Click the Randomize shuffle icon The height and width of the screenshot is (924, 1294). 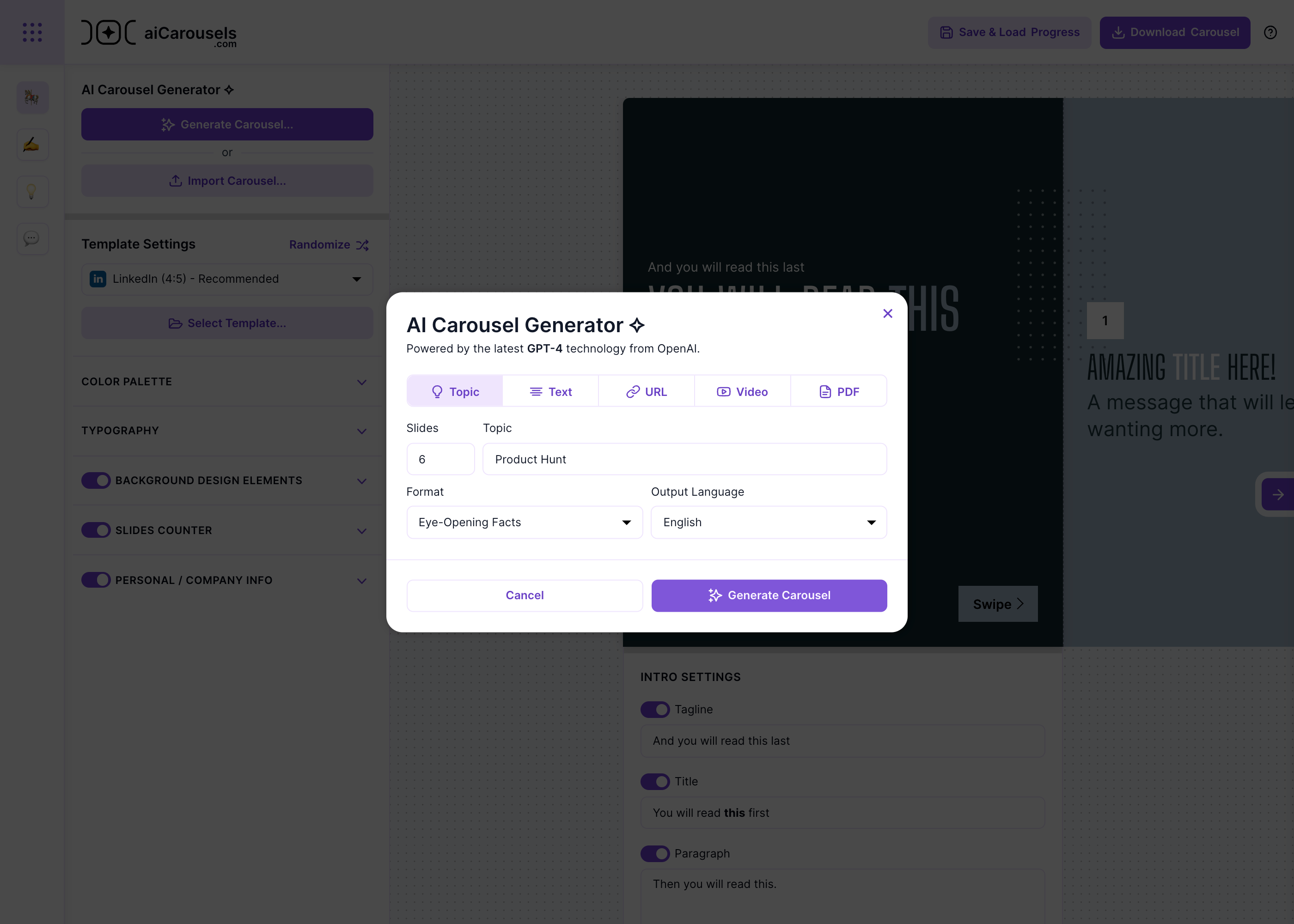pos(362,245)
